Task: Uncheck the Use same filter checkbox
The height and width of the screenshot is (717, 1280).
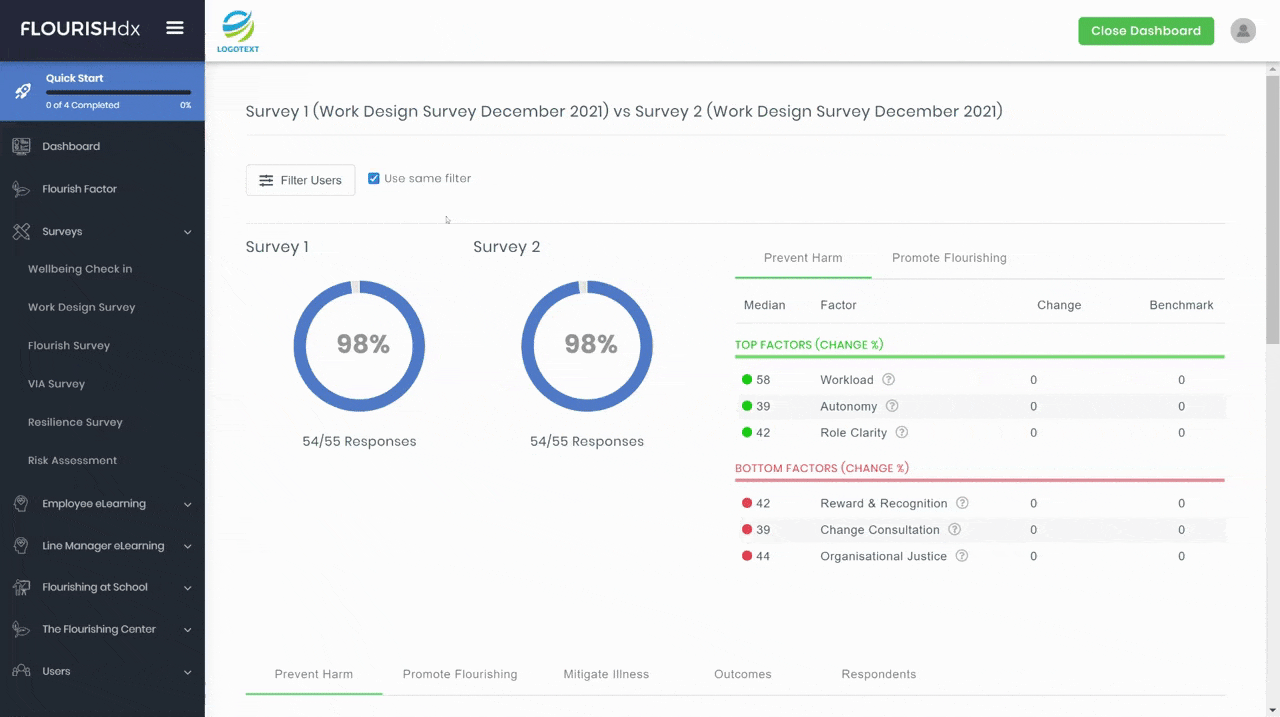Action: point(374,178)
